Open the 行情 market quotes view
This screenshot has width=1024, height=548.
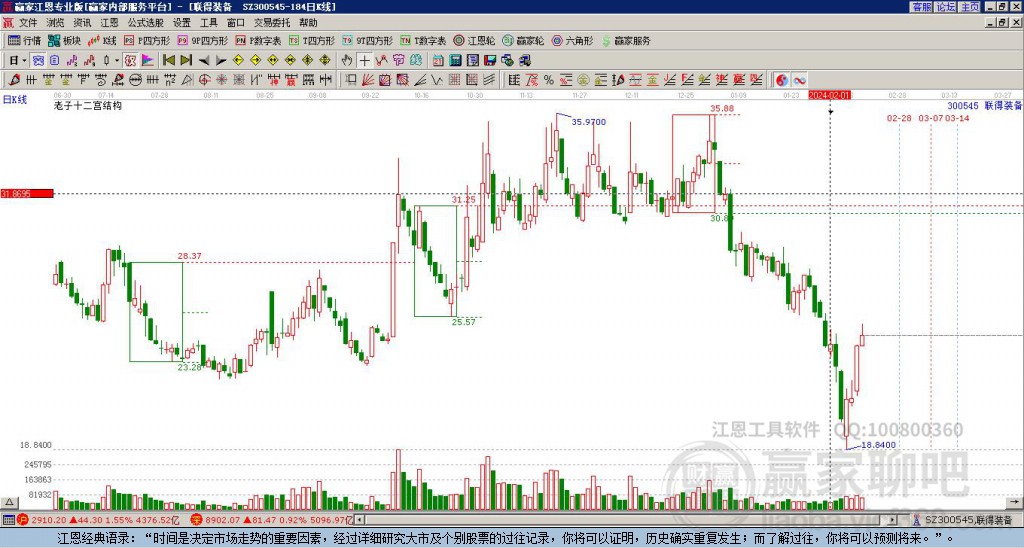[24, 40]
